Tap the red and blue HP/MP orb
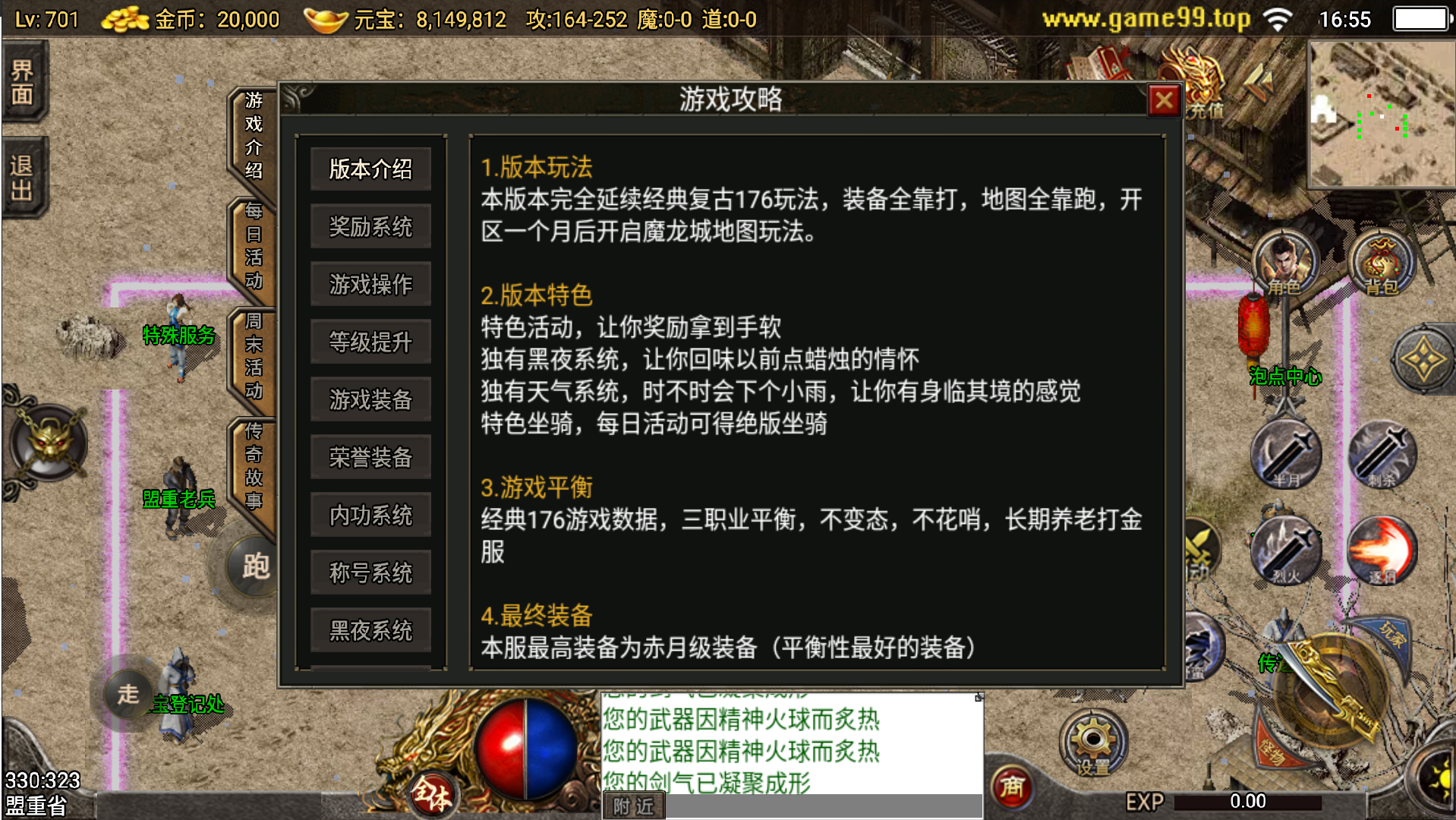The image size is (1456, 820). (525, 748)
